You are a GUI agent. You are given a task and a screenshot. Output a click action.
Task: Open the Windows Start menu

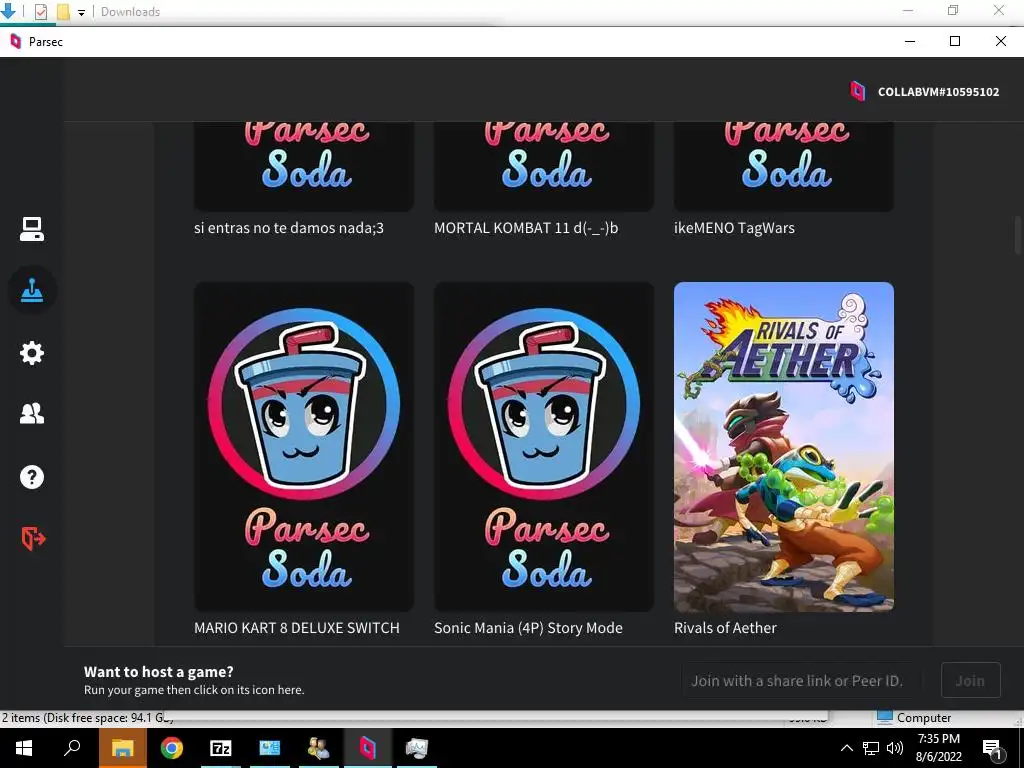pos(24,748)
